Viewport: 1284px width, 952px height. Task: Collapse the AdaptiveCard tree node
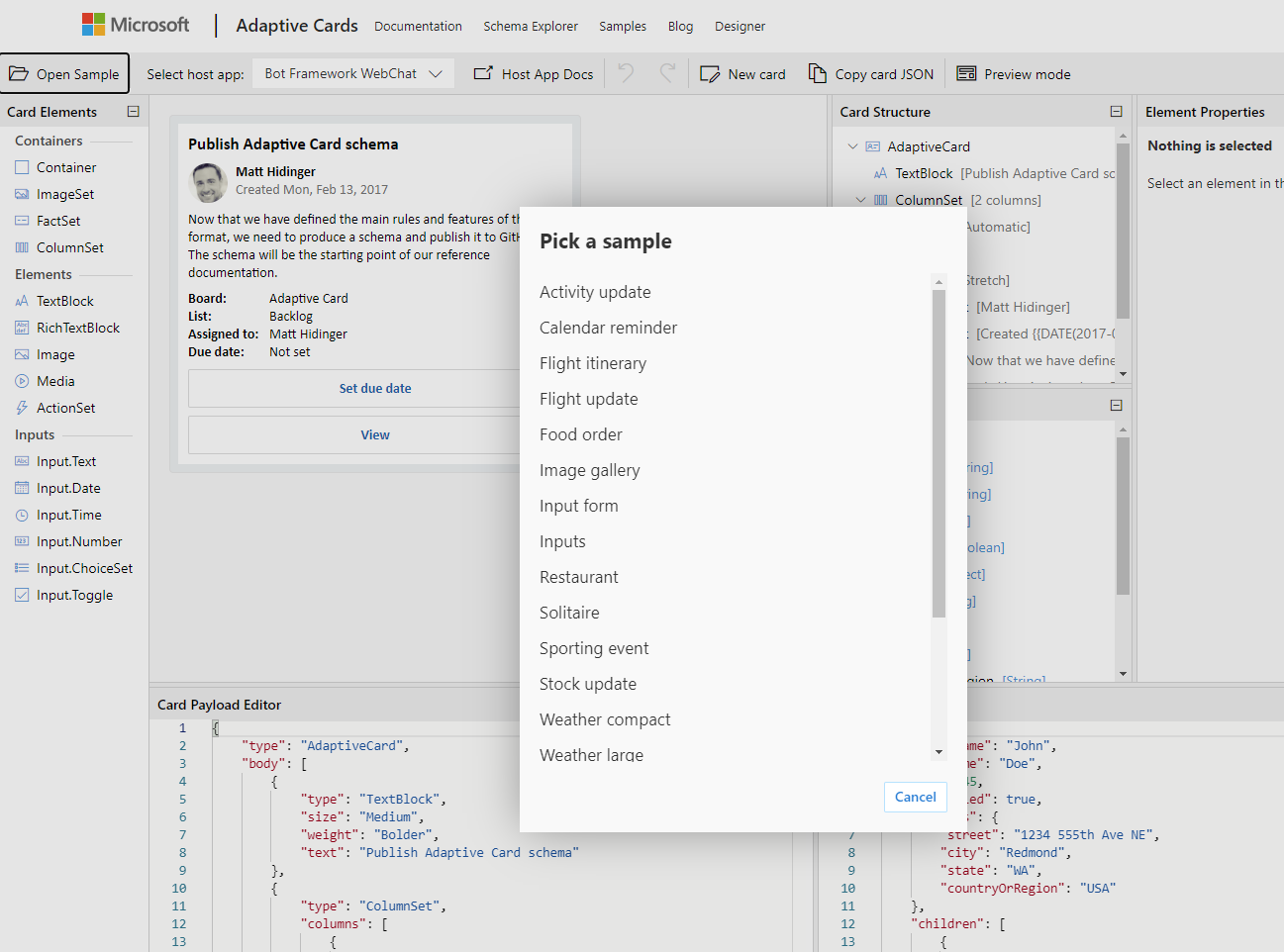(x=852, y=145)
